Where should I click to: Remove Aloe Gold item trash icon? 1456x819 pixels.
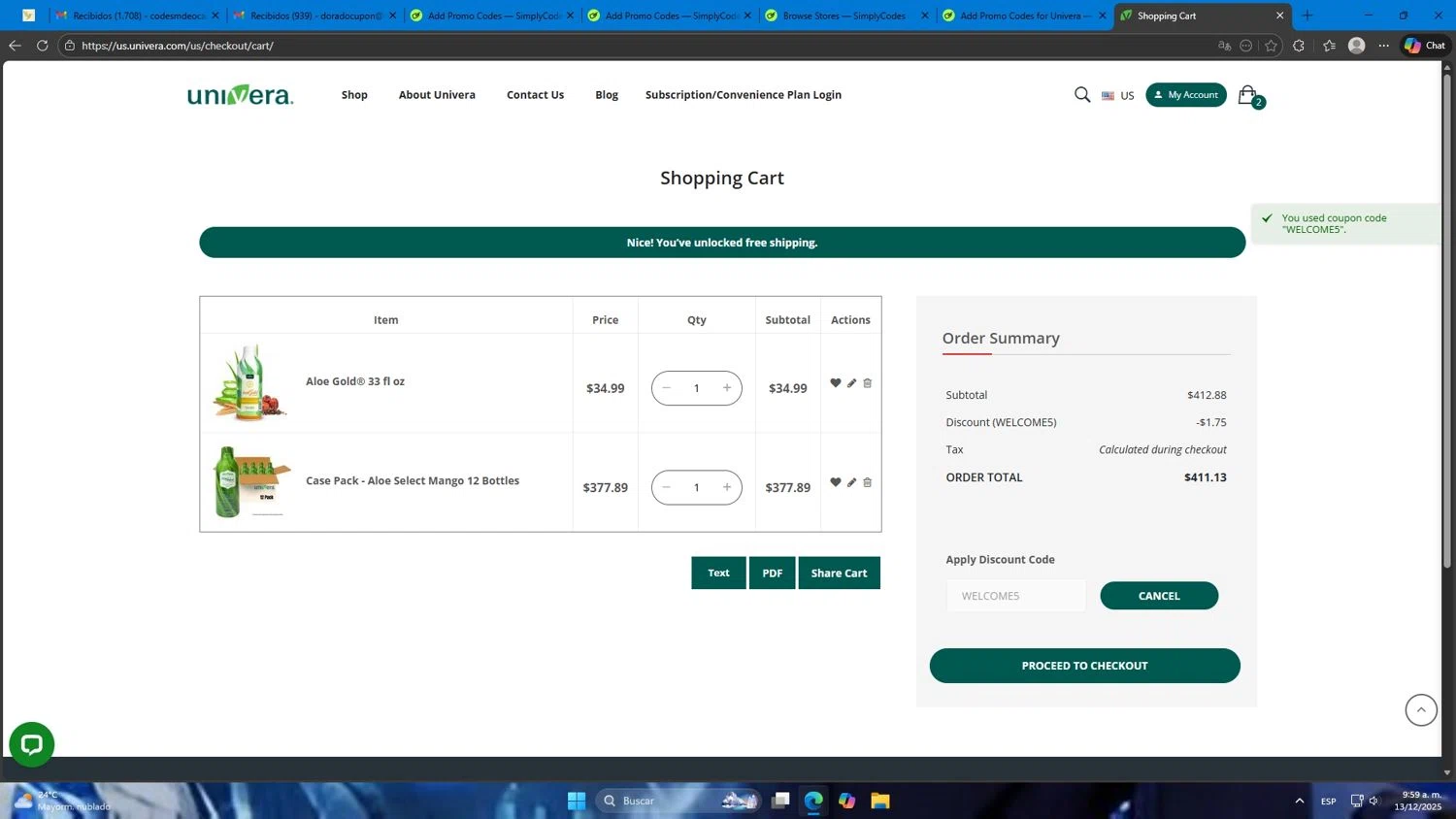pos(868,383)
